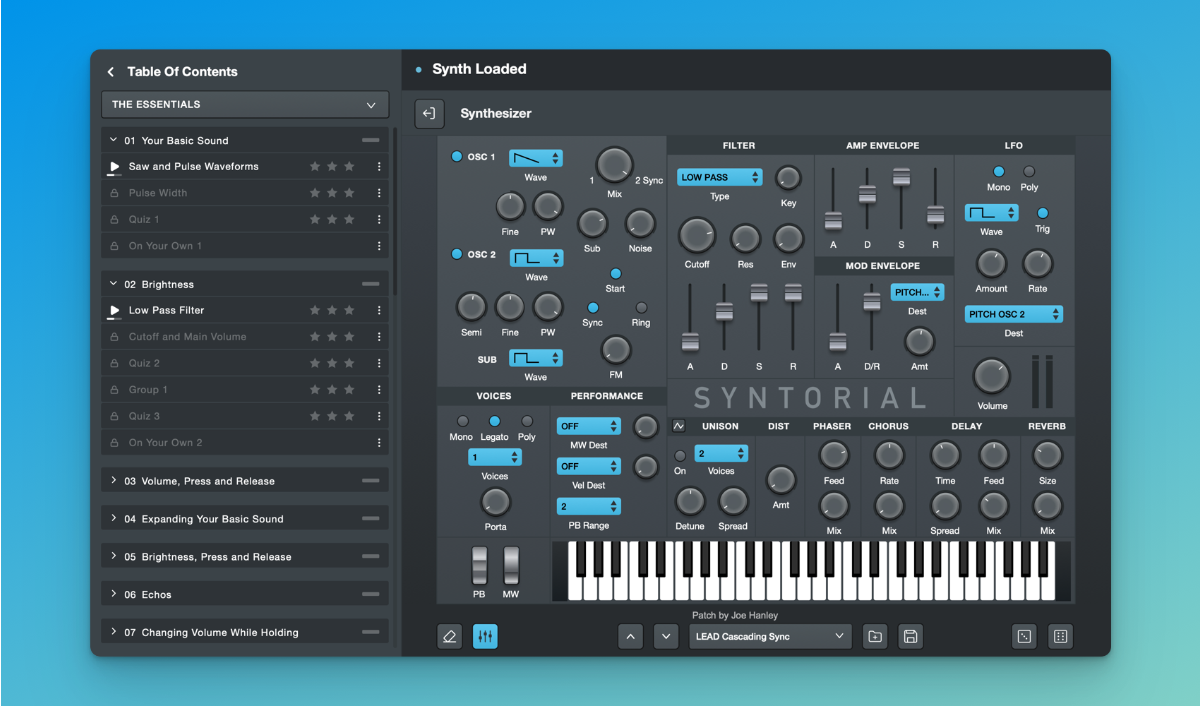Click the grid dots icon at bottom right

[x=1060, y=636]
